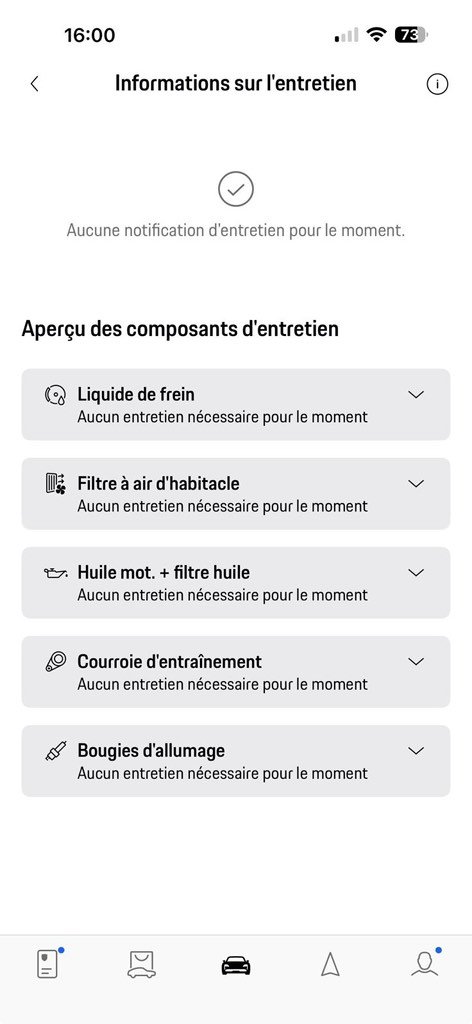Tap the cabin air filter icon
This screenshot has width=472, height=1024.
click(x=55, y=484)
